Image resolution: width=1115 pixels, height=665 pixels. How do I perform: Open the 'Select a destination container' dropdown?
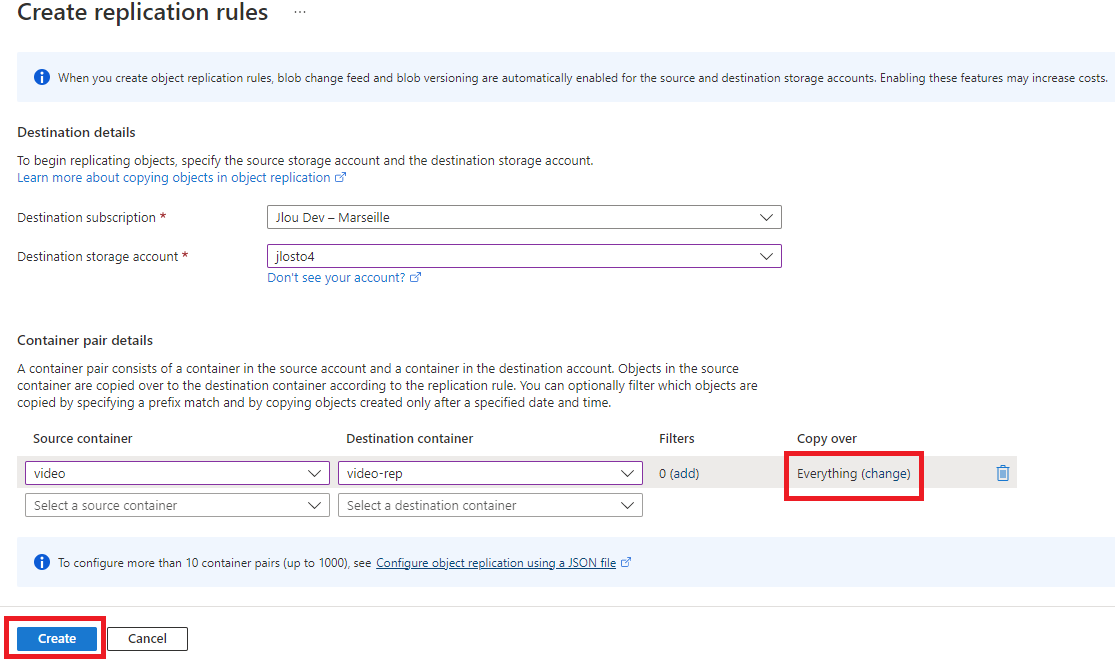click(x=490, y=505)
